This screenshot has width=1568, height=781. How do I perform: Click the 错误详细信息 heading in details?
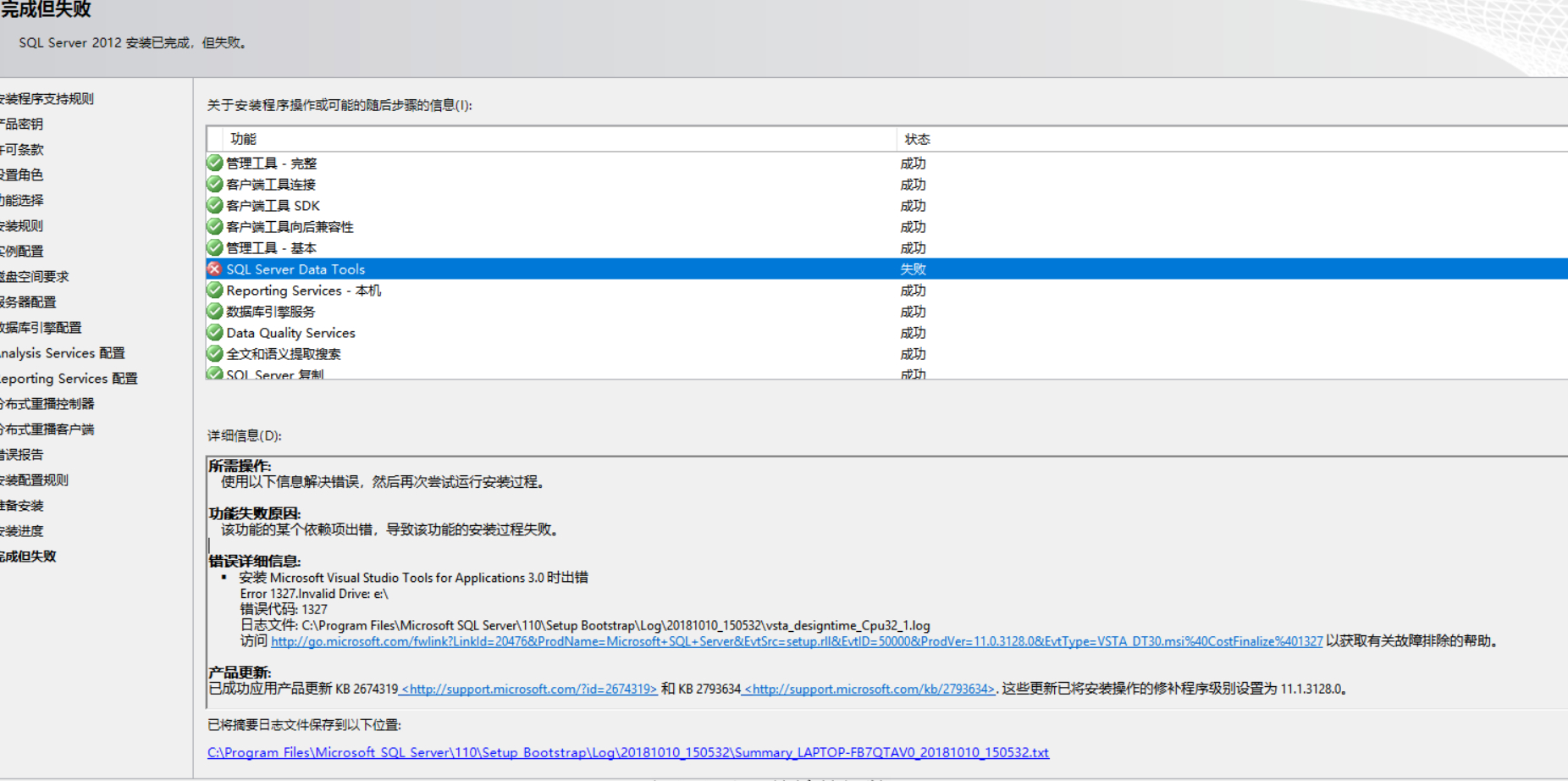click(x=255, y=561)
